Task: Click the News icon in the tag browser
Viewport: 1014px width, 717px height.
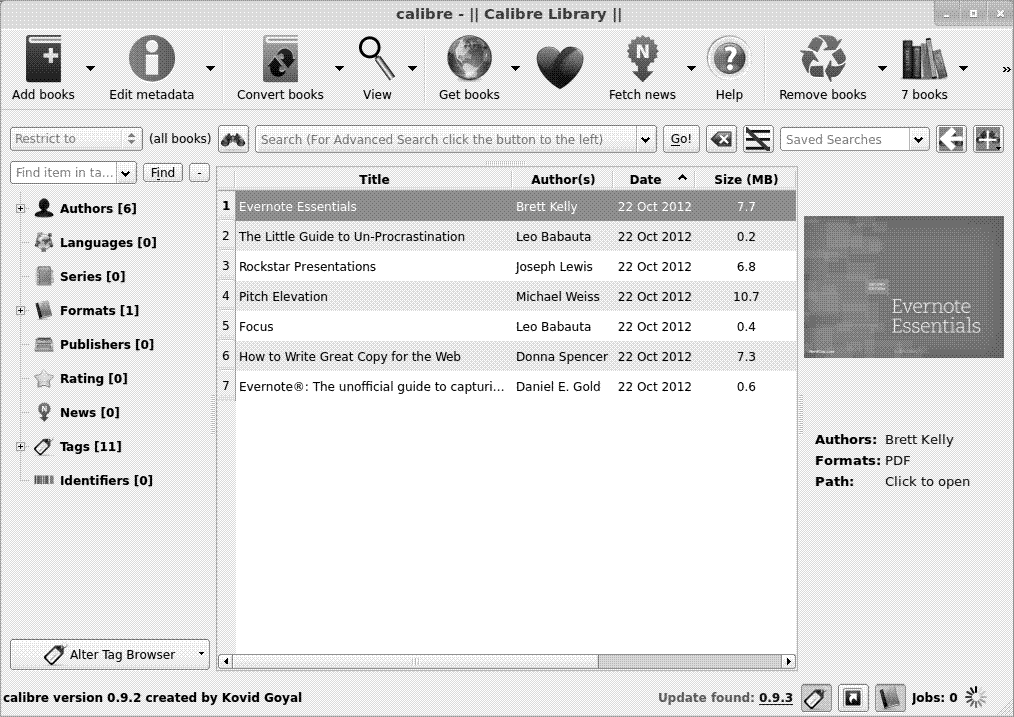Action: (x=44, y=412)
